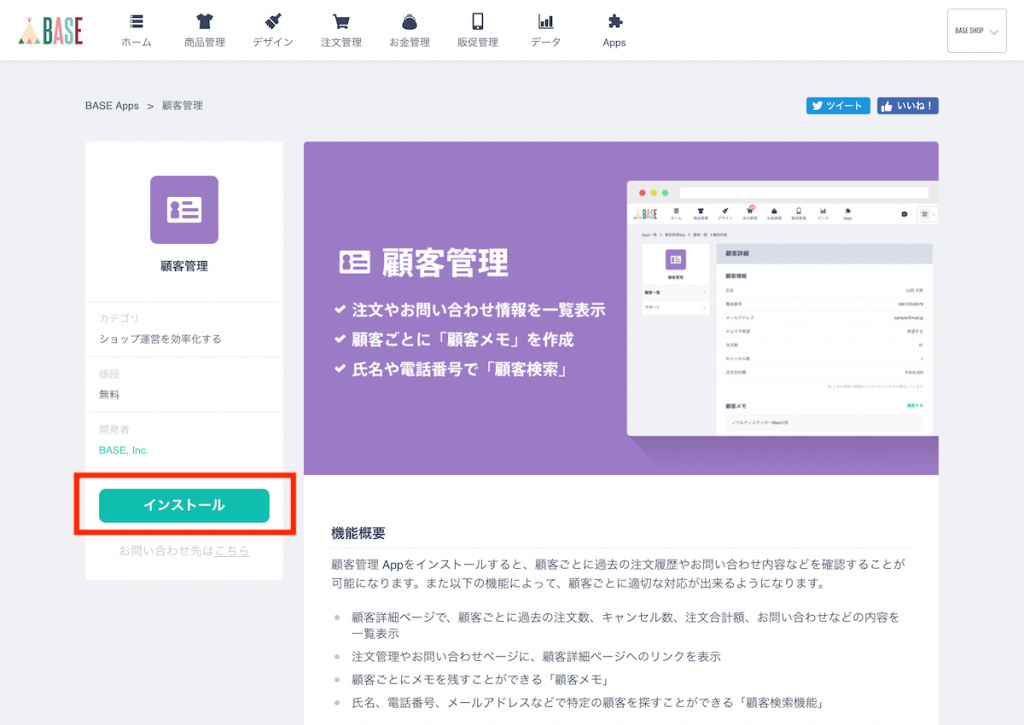Click 注文やお問い合わせ情報を一覧表示 banner line

point(479,310)
